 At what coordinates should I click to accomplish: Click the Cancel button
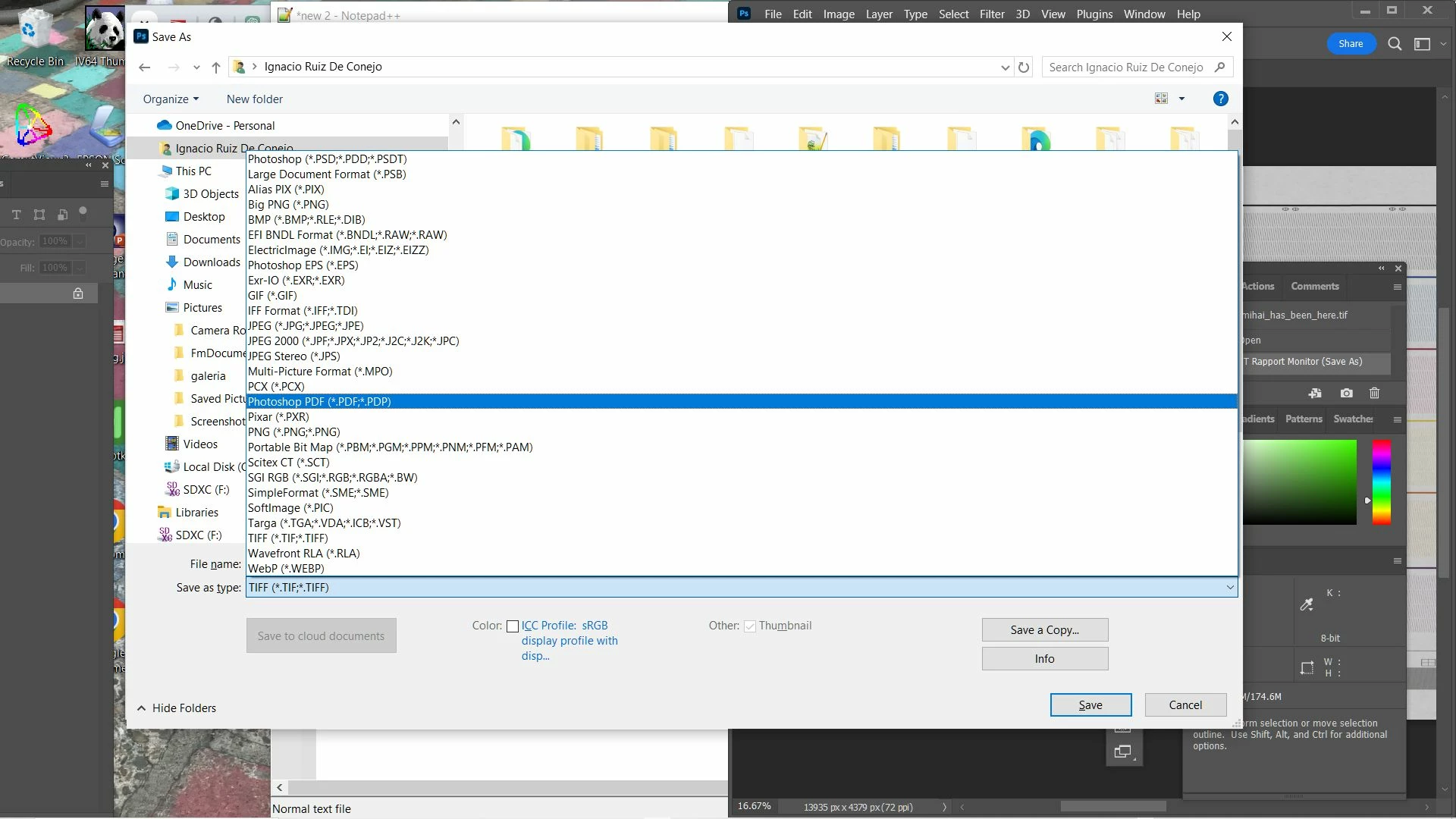pos(1185,705)
